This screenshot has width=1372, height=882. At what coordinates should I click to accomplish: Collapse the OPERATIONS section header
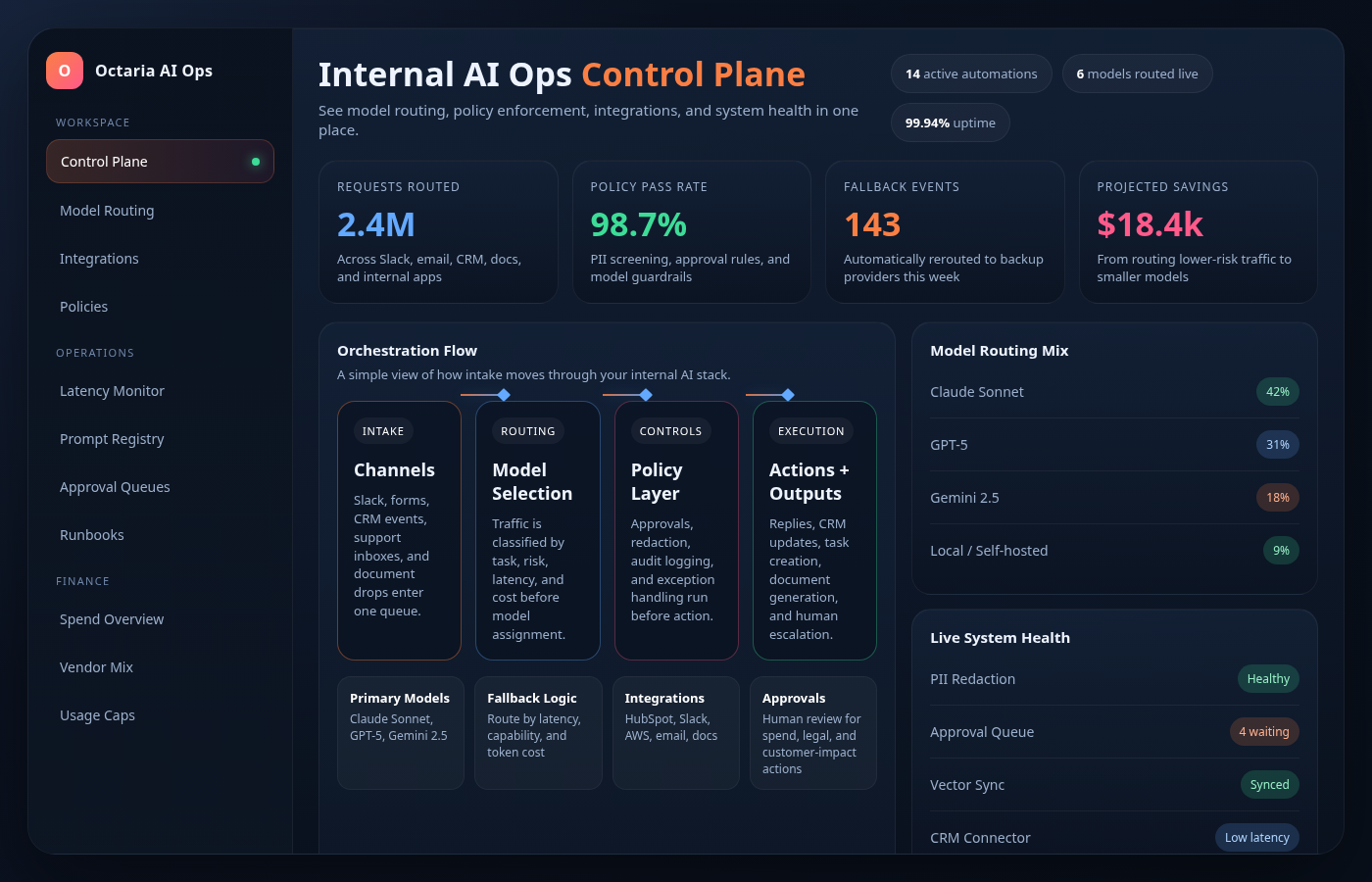pos(96,353)
